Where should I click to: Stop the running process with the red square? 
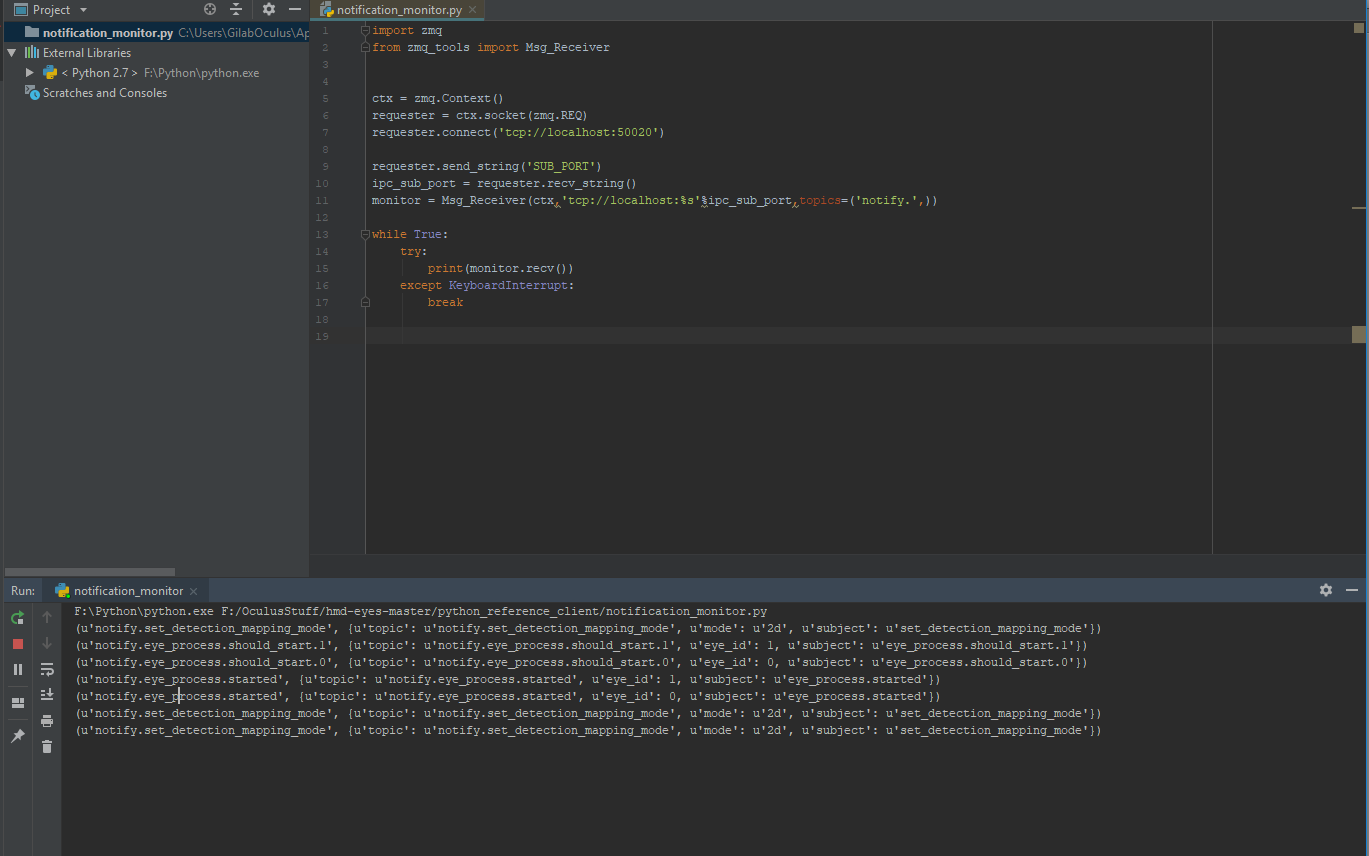click(17, 644)
